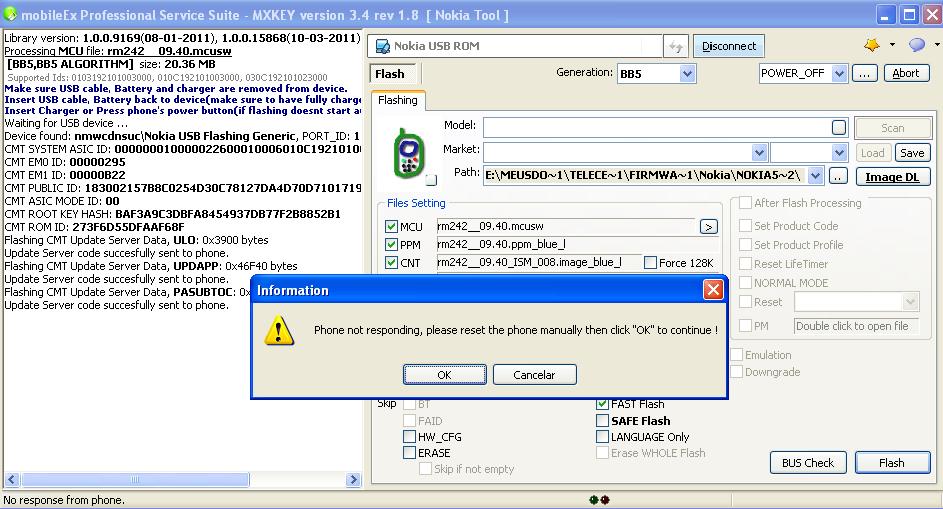
Task: Toggle the small checkbox under phone icon
Action: (x=431, y=180)
